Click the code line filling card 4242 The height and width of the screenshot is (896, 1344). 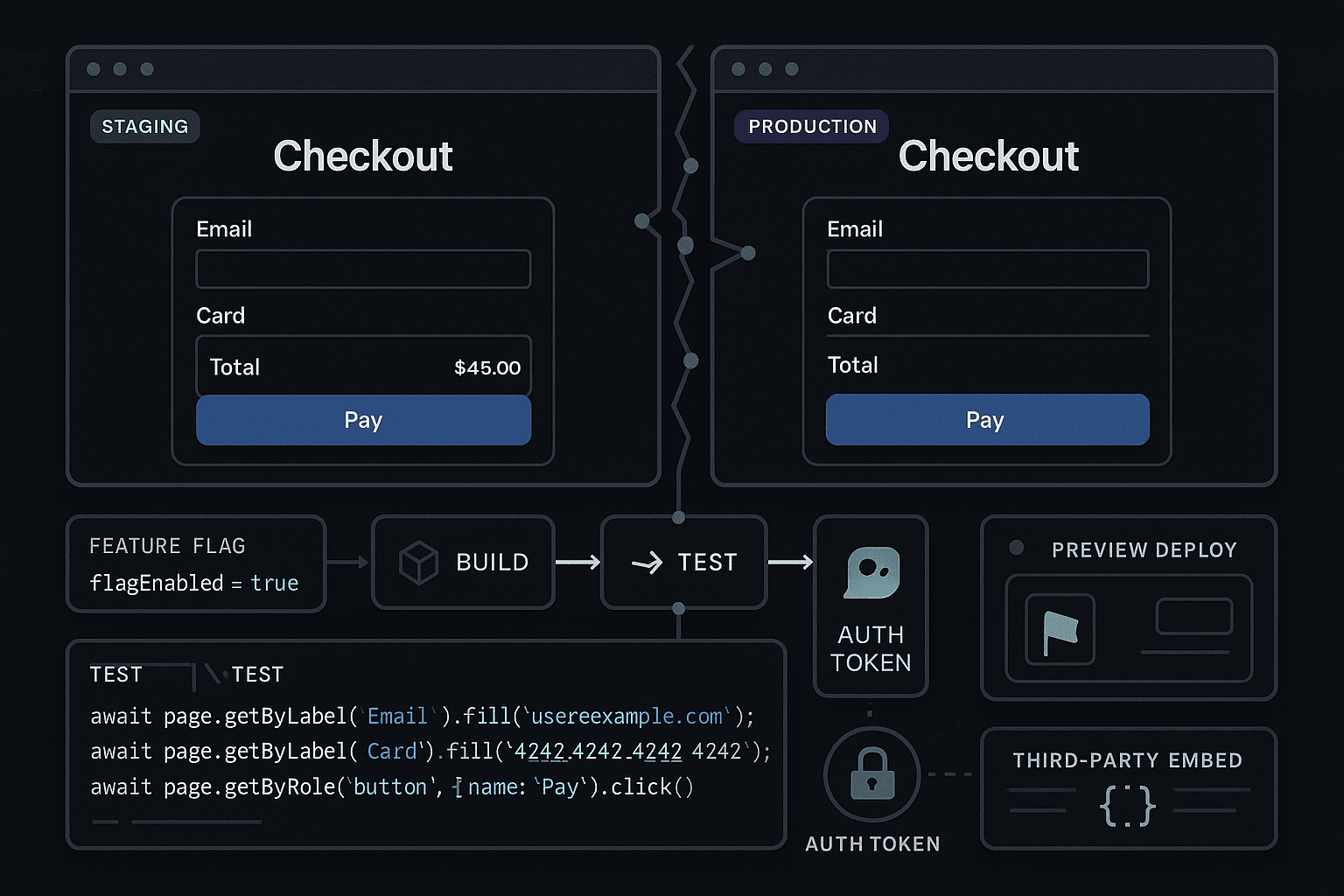pyautogui.click(x=430, y=751)
